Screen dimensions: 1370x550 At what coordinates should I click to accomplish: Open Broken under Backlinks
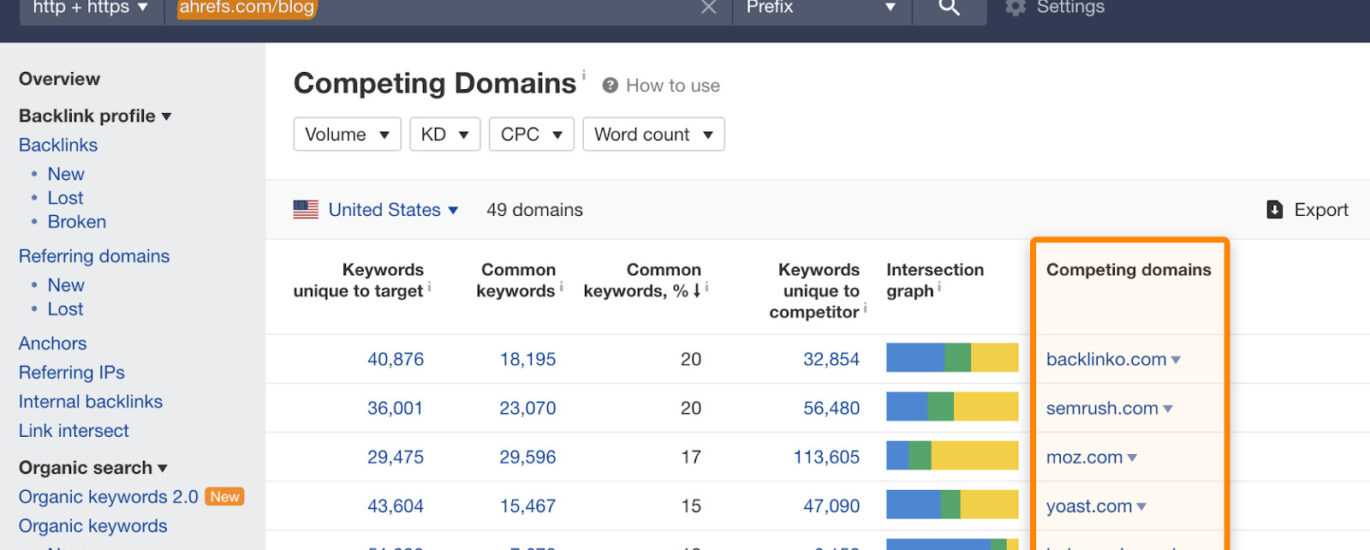[77, 222]
